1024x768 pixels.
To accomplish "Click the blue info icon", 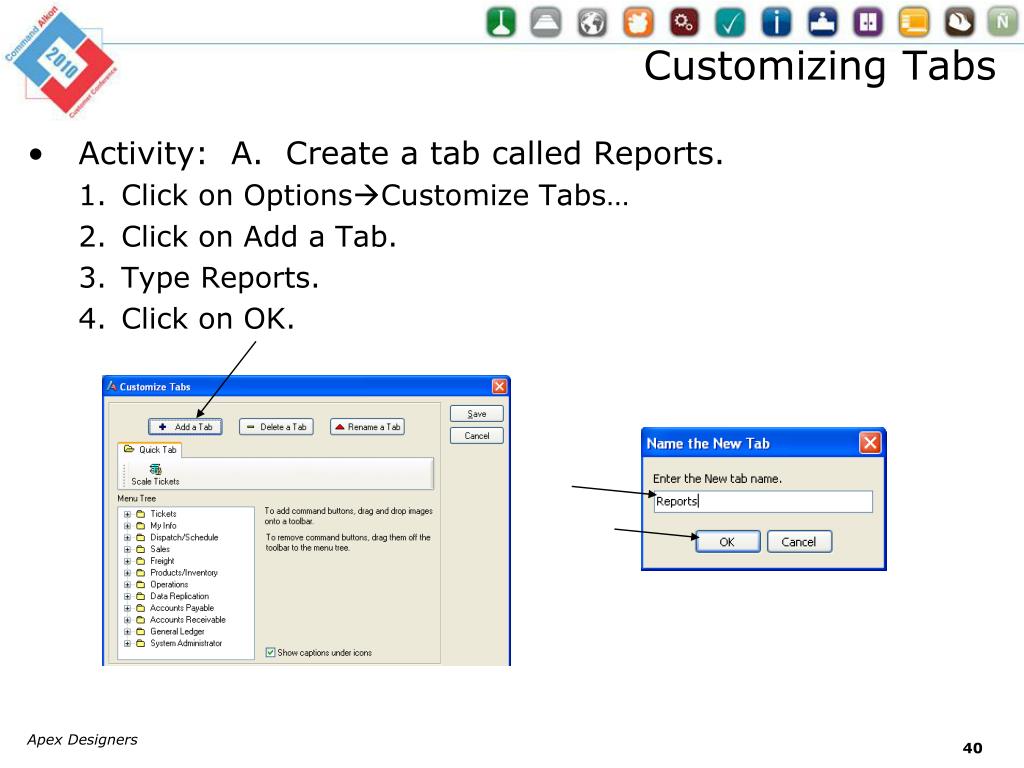I will pyautogui.click(x=776, y=22).
